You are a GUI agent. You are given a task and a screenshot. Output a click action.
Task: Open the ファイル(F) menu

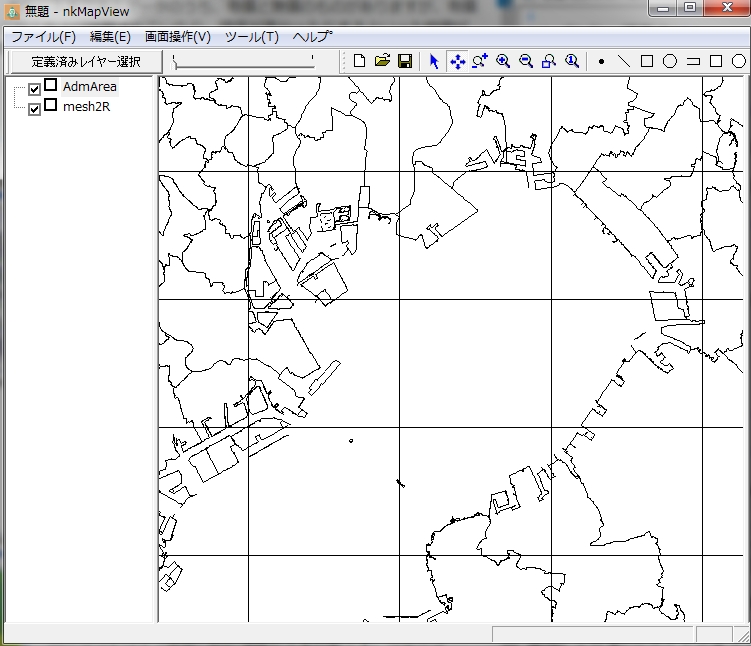pyautogui.click(x=43, y=37)
